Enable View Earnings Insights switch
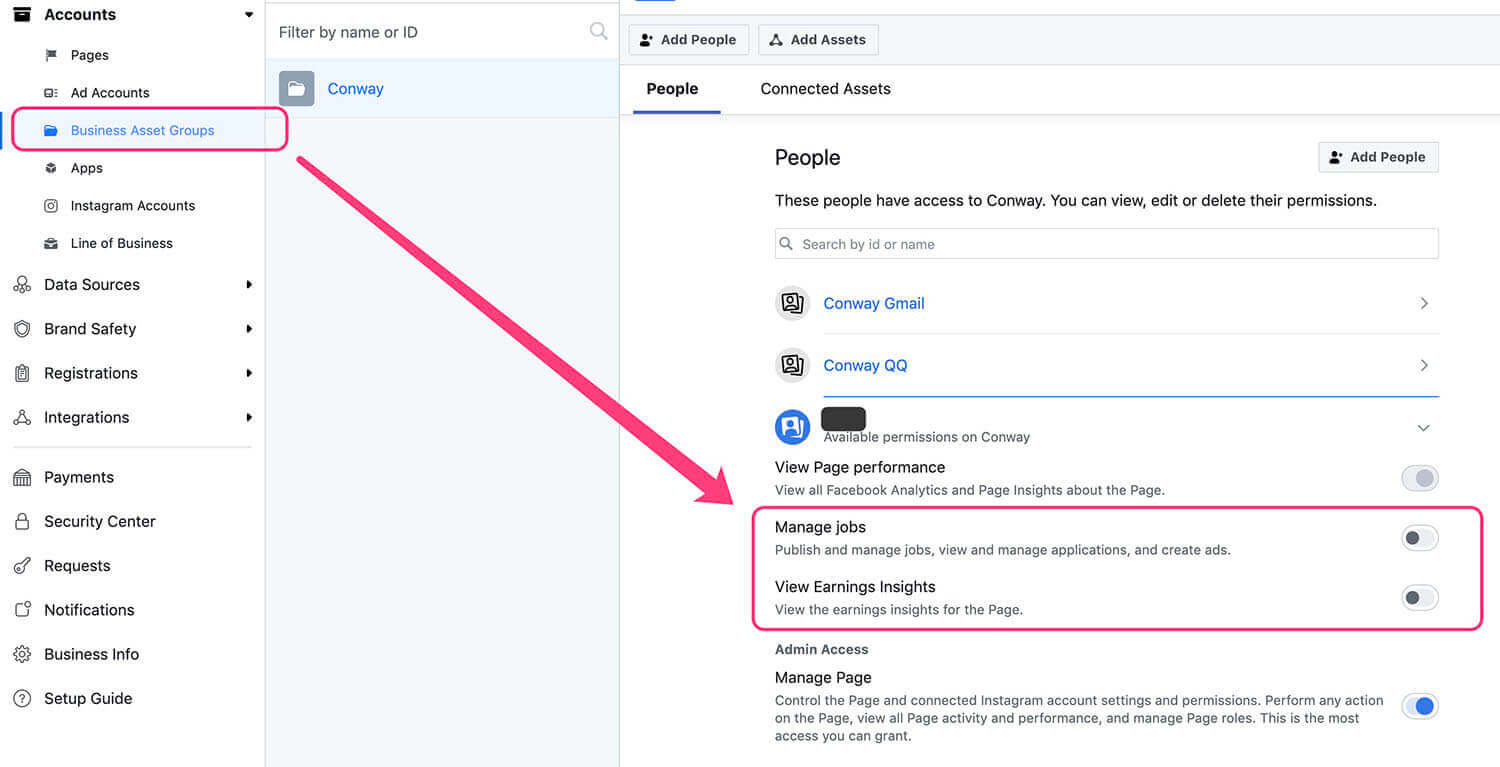The width and height of the screenshot is (1500, 767). tap(1419, 598)
